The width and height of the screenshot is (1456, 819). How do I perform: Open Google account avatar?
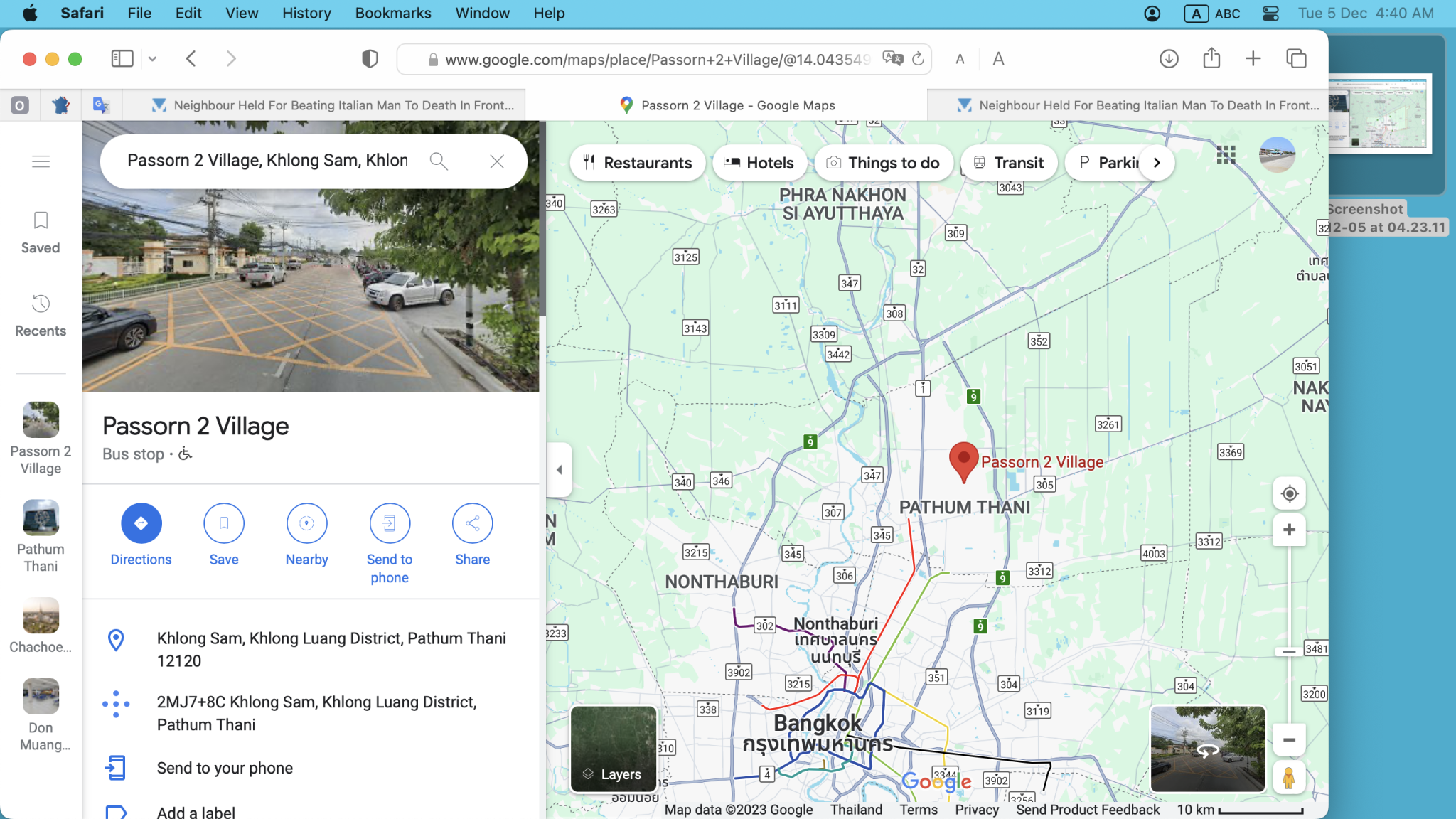1277,154
